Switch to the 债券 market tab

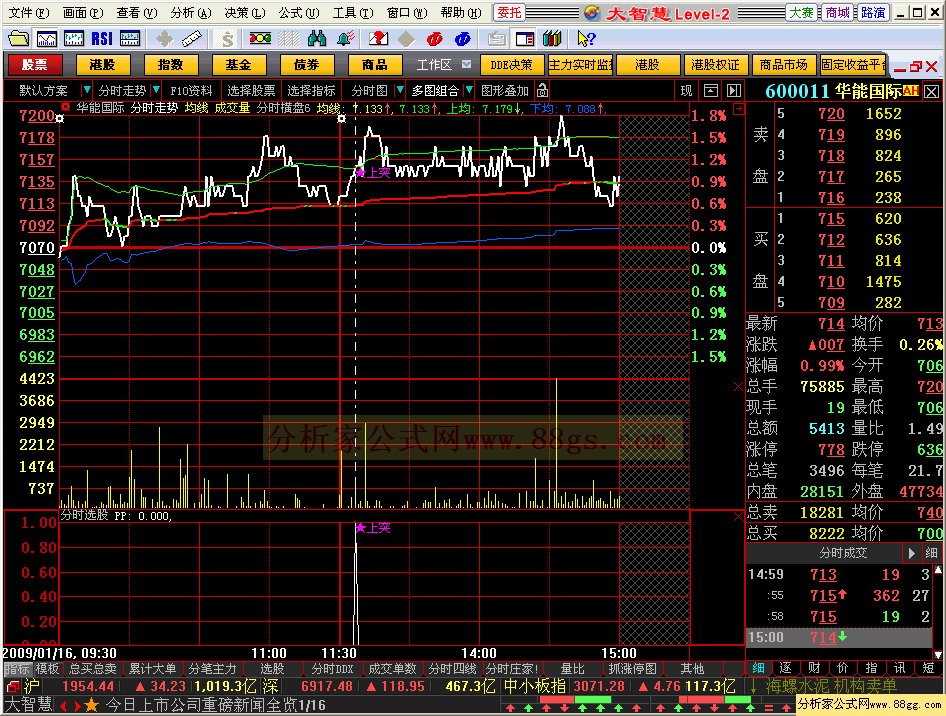coord(306,65)
